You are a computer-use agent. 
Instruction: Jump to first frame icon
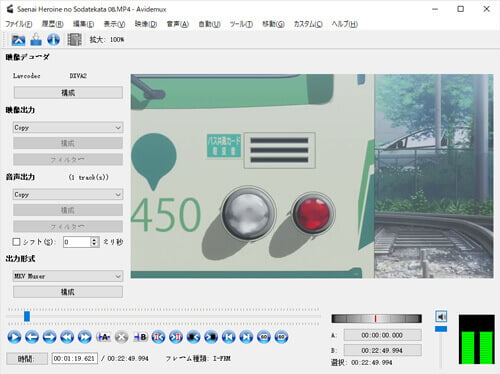229,337
